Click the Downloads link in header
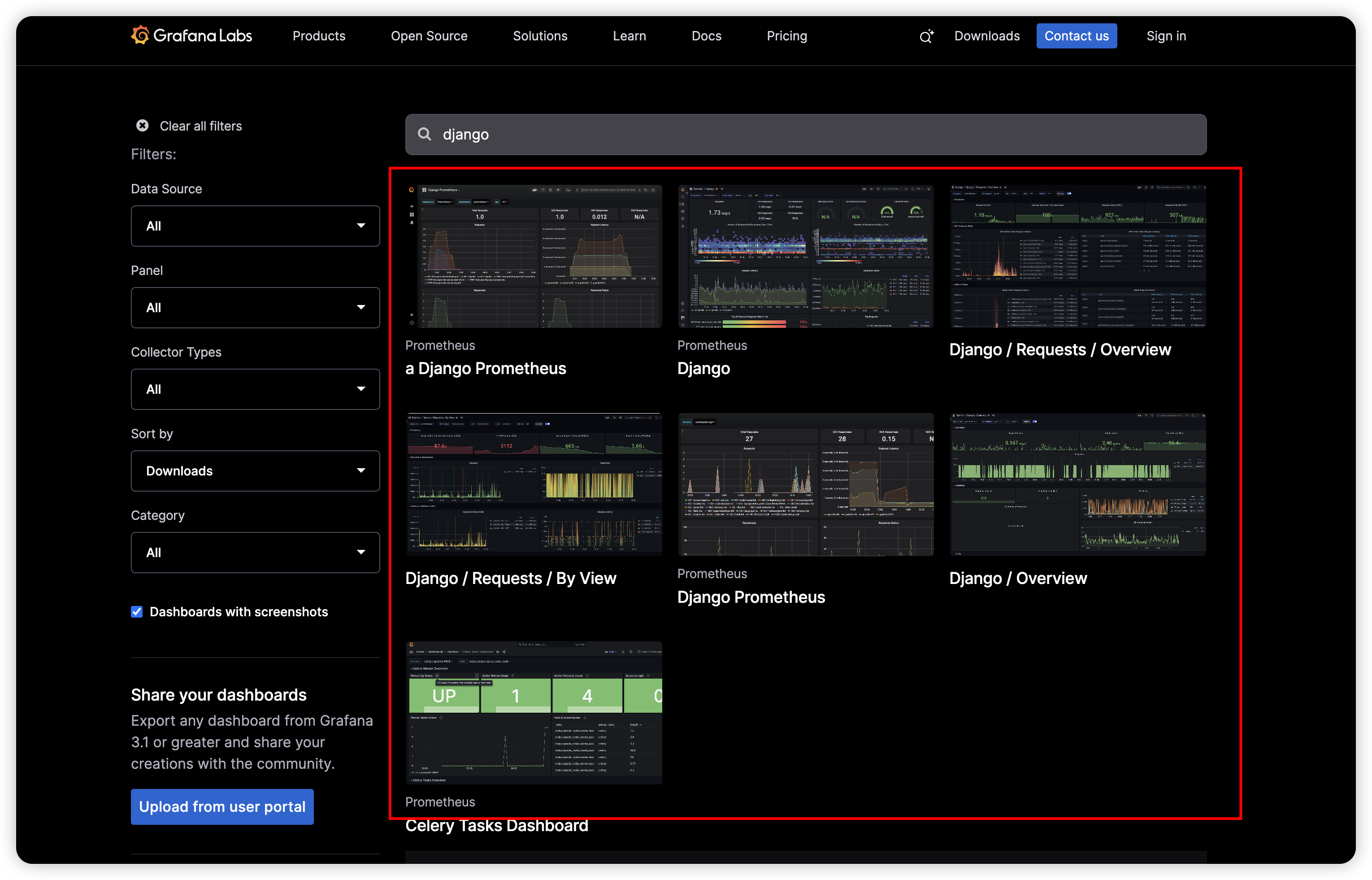Image resolution: width=1372 pixels, height=880 pixels. click(x=986, y=36)
